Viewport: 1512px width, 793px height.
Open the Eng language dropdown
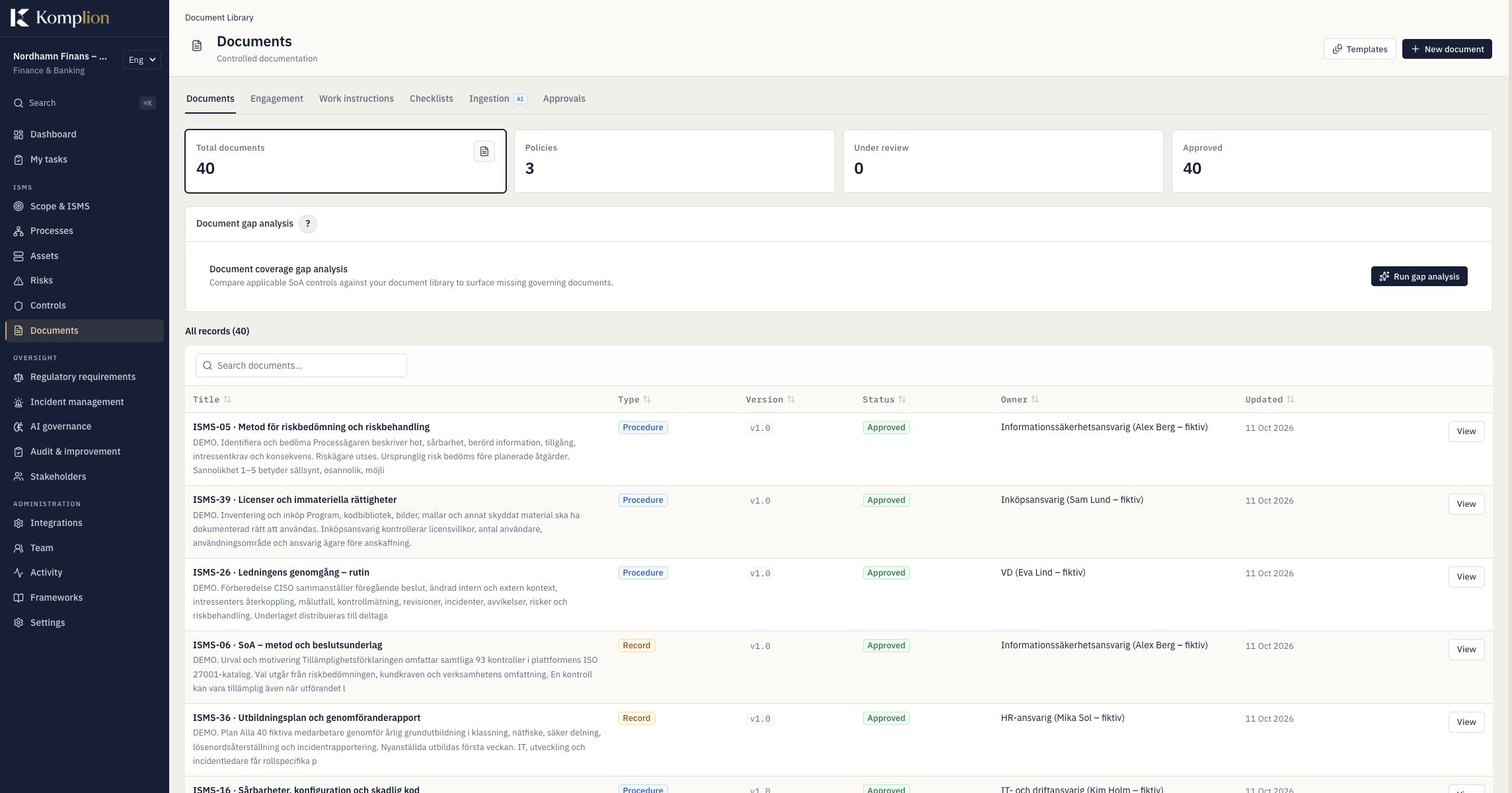tap(142, 60)
